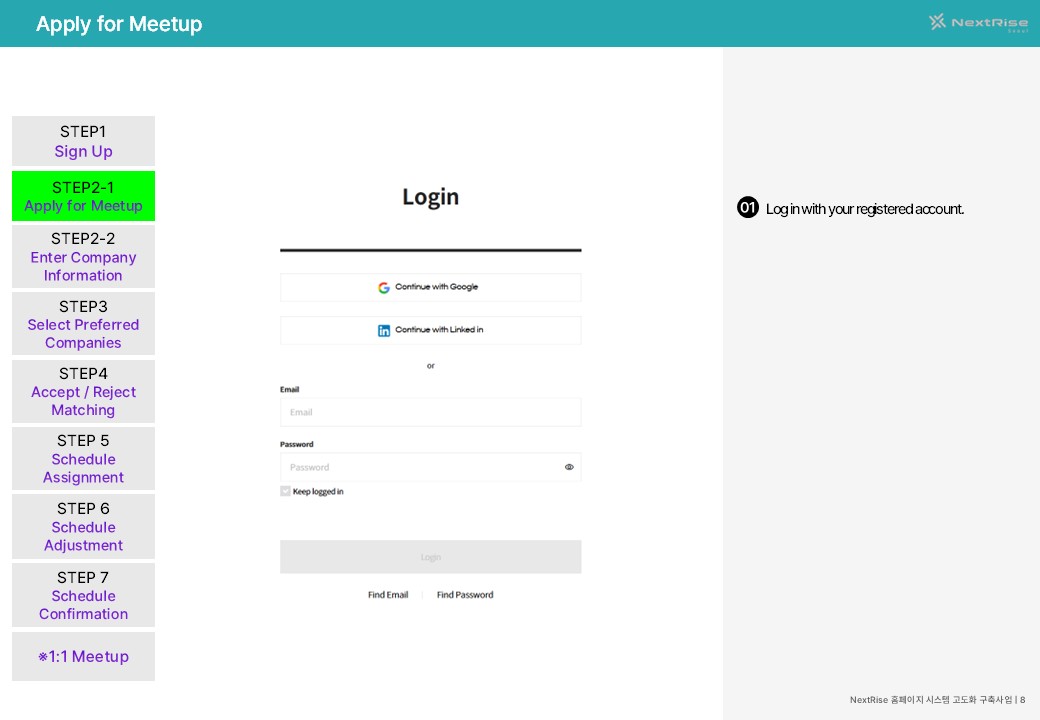Screen dimensions: 1040x720
Task: Open STEP1 Sign Up
Action: tap(84, 141)
